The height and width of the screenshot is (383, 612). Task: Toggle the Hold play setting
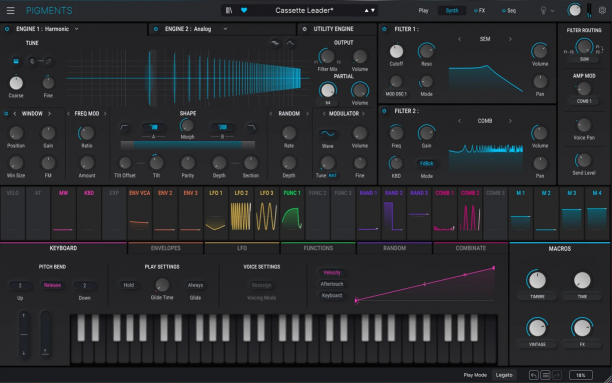[128, 285]
